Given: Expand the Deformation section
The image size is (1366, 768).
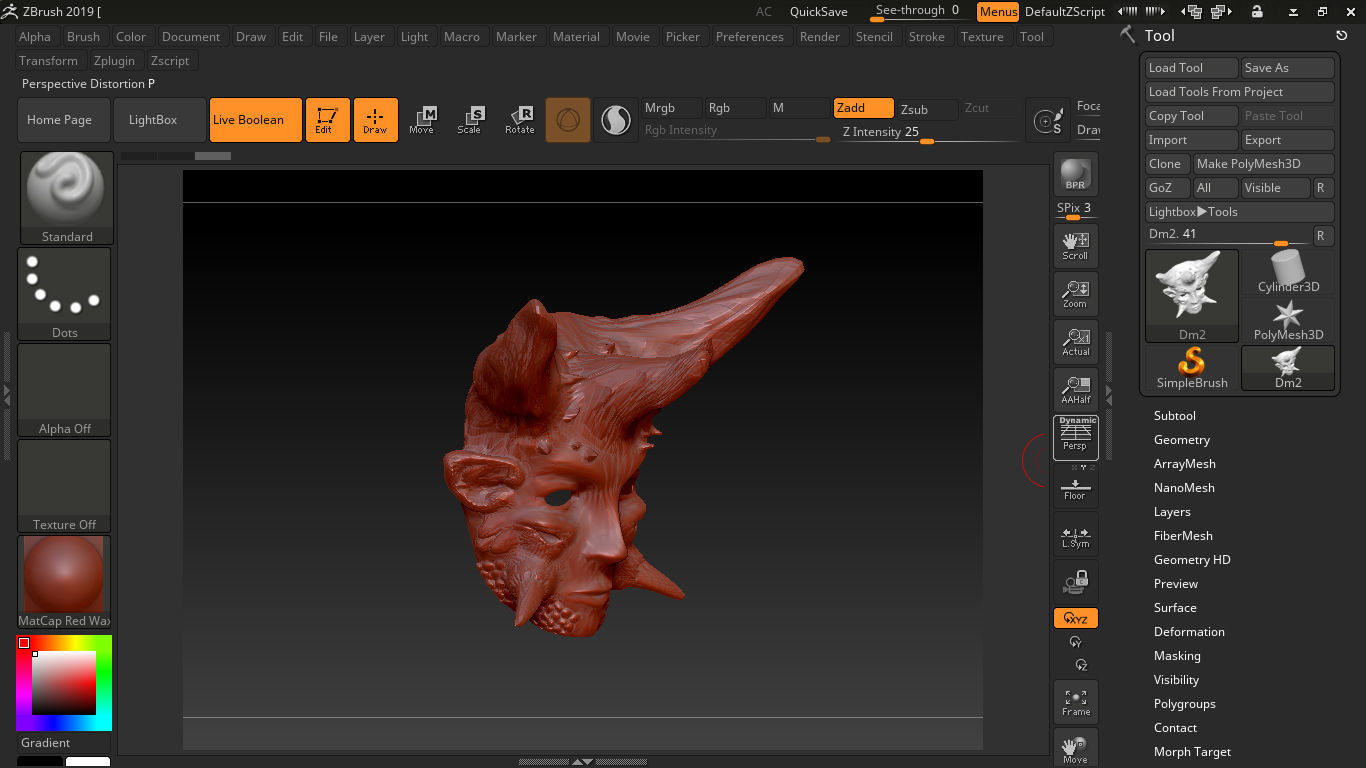Looking at the screenshot, I should pos(1189,632).
